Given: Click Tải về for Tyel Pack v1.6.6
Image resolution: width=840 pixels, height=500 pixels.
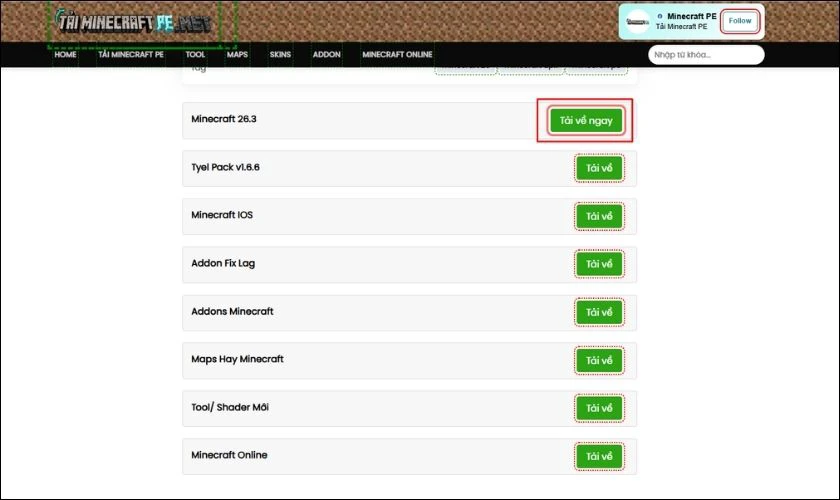Looking at the screenshot, I should click(x=599, y=168).
